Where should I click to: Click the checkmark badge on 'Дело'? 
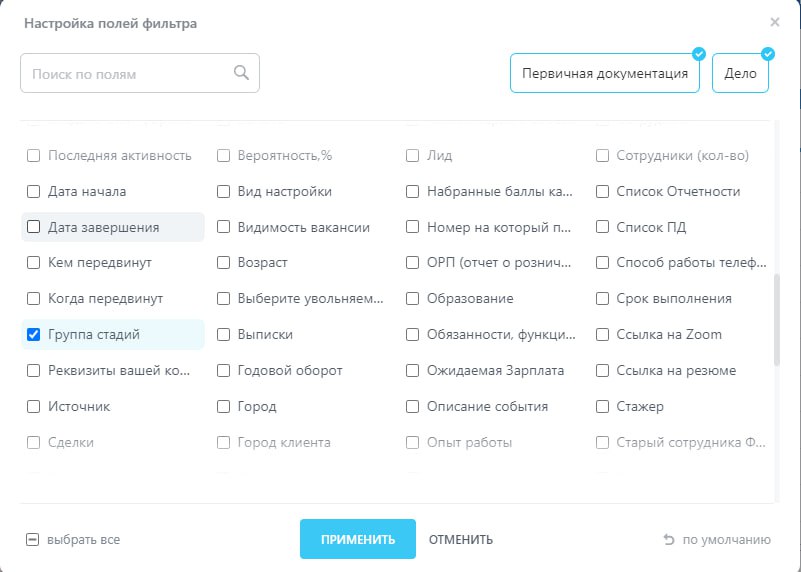[768, 54]
